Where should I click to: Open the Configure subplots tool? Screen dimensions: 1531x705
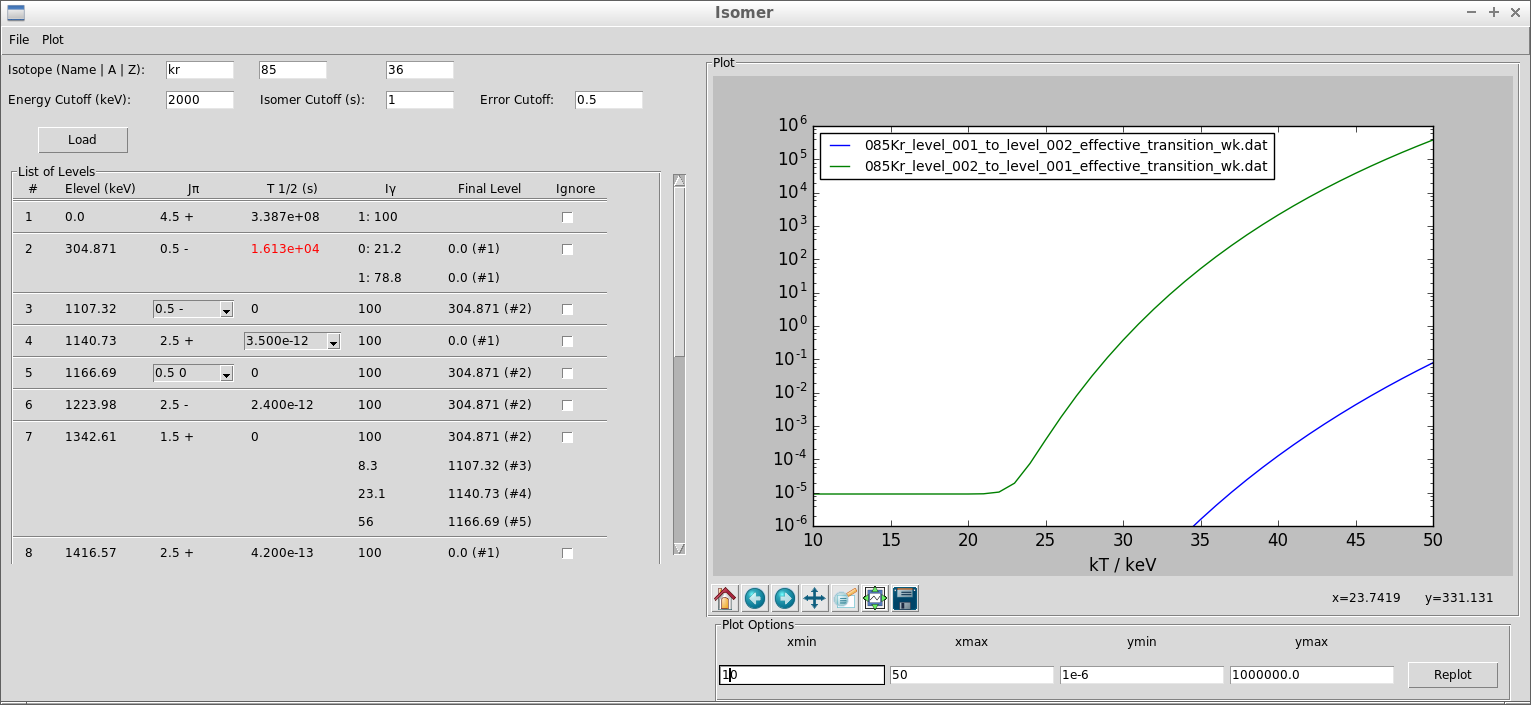pos(875,598)
